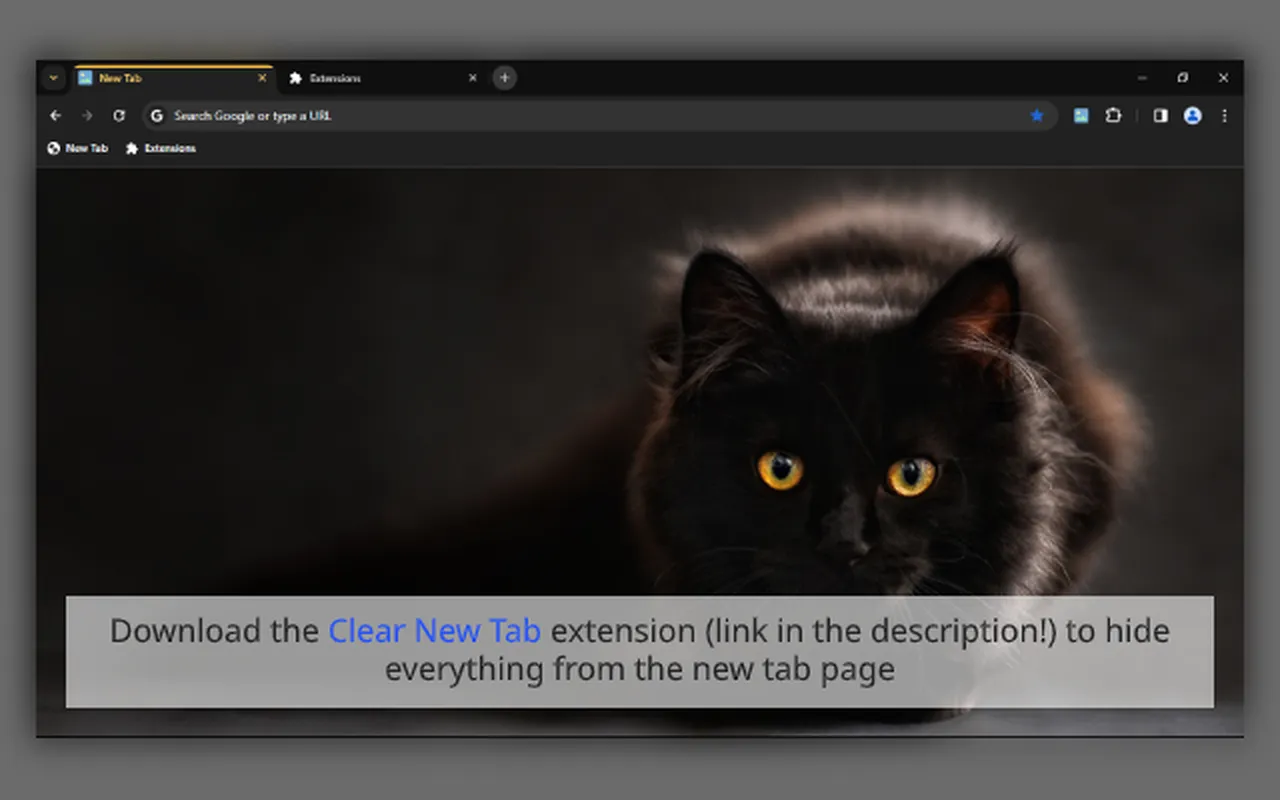1280x800 pixels.
Task: Switch to the New Tab tab
Action: point(173,78)
